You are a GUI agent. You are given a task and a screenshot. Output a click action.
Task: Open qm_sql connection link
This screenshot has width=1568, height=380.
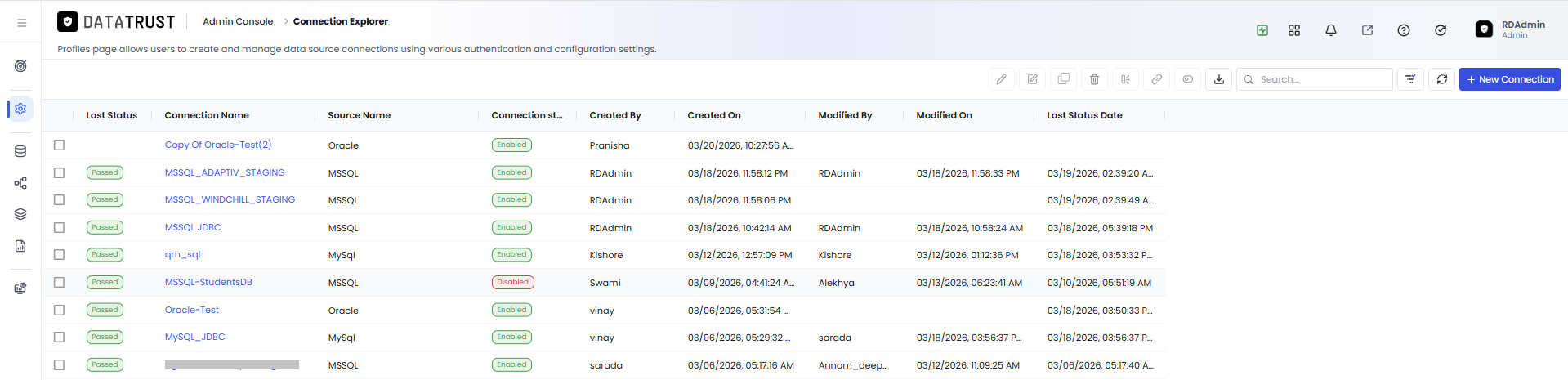182,254
